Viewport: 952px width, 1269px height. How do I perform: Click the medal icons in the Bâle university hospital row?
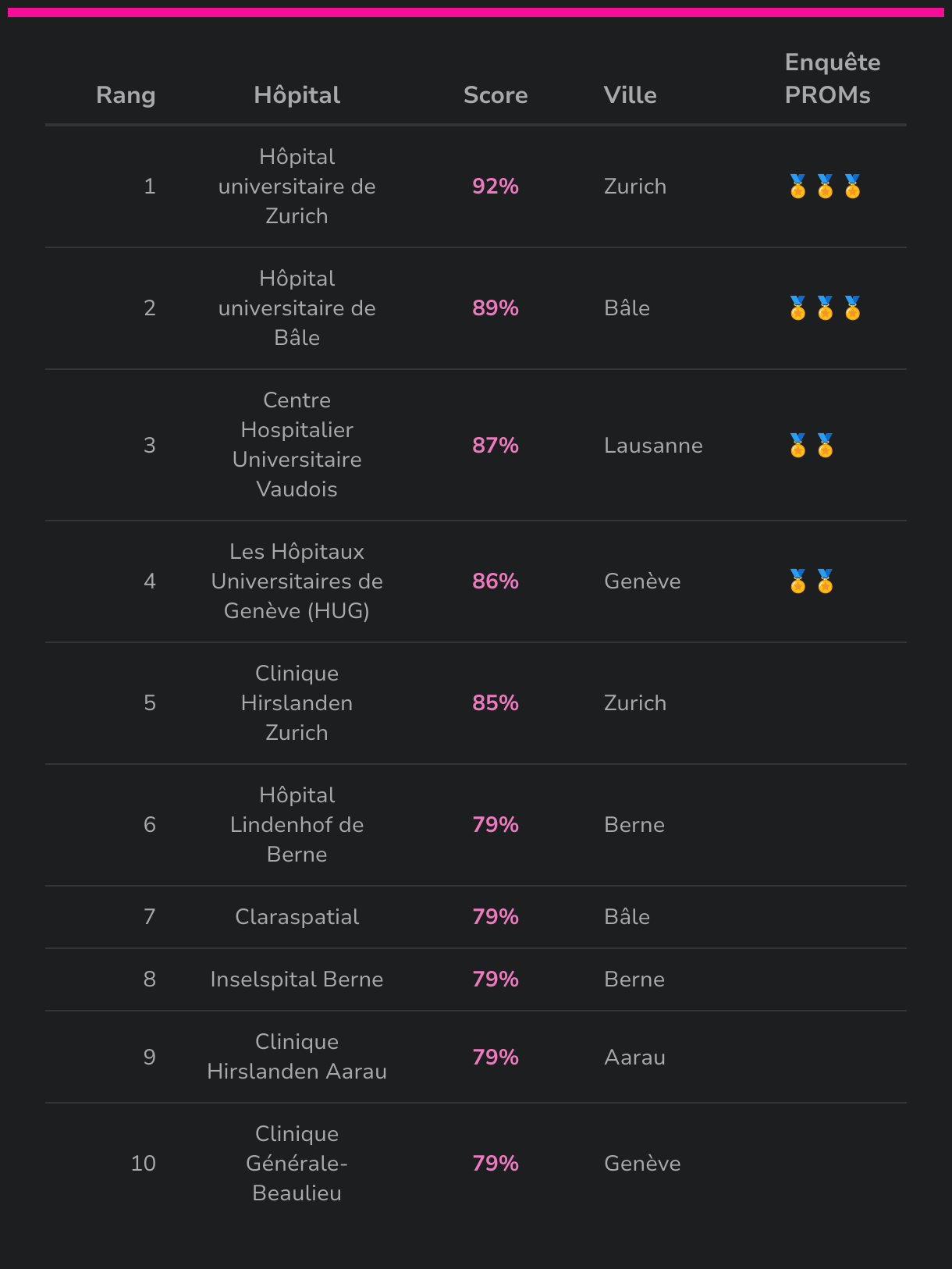(x=825, y=308)
